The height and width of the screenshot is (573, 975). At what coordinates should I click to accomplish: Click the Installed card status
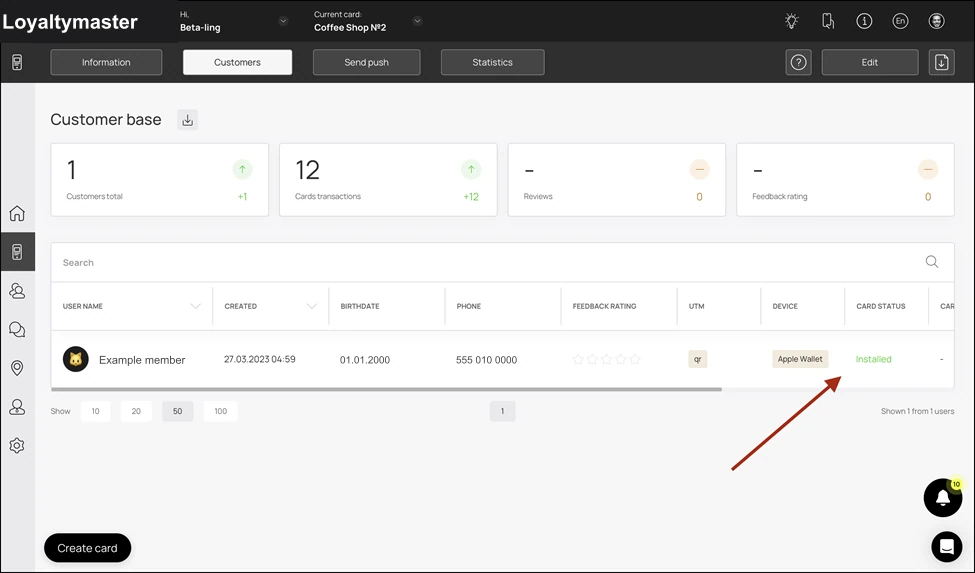pyautogui.click(x=874, y=359)
